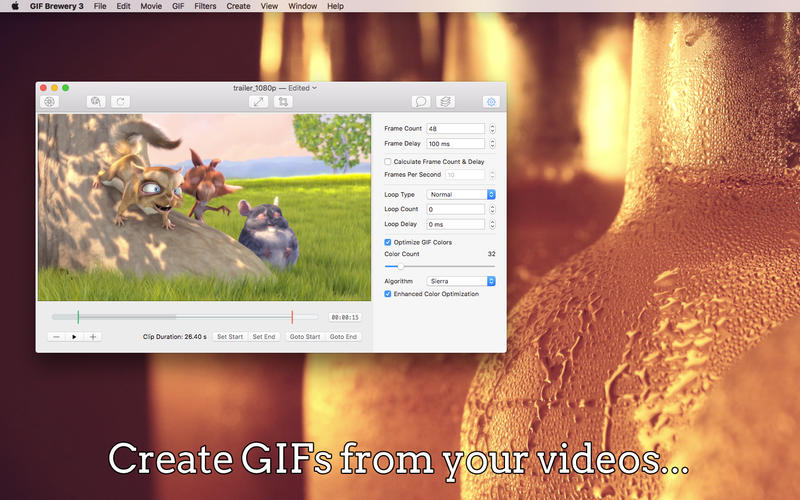Click the Color Count slider handle
Screen dimensions: 800x500
401,266
